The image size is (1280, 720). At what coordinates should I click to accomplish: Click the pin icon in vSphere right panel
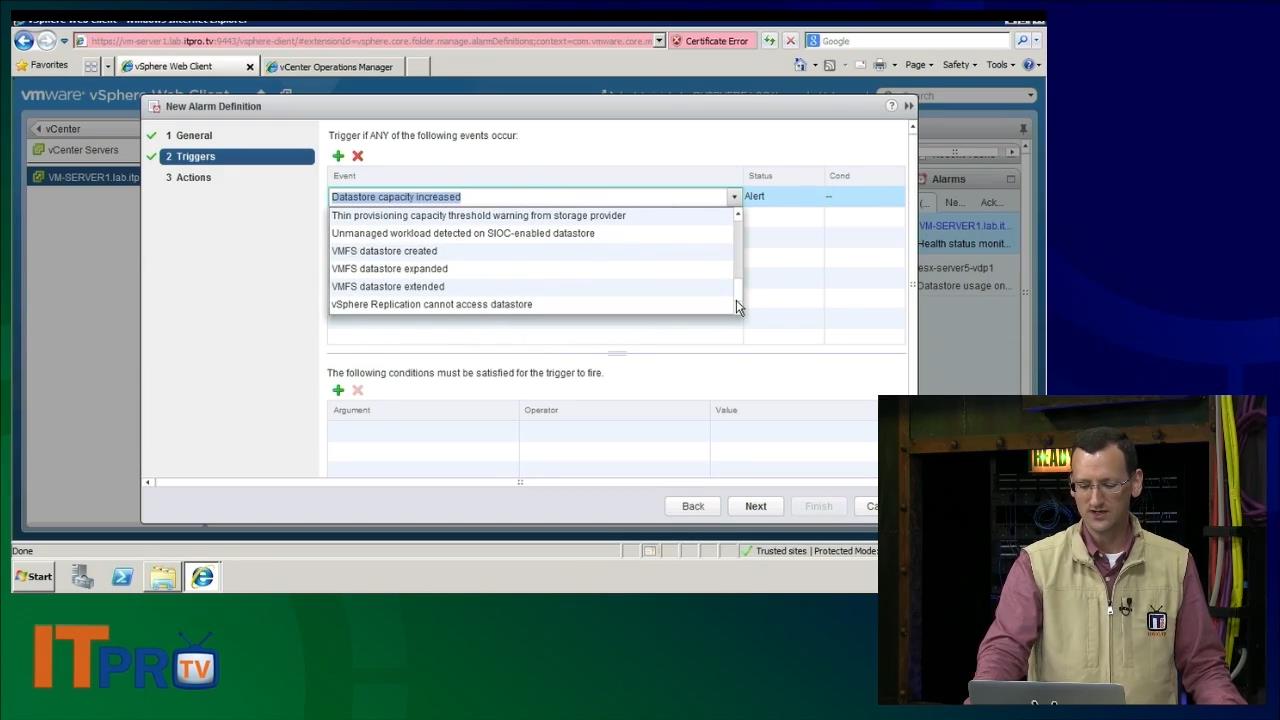[x=1023, y=129]
